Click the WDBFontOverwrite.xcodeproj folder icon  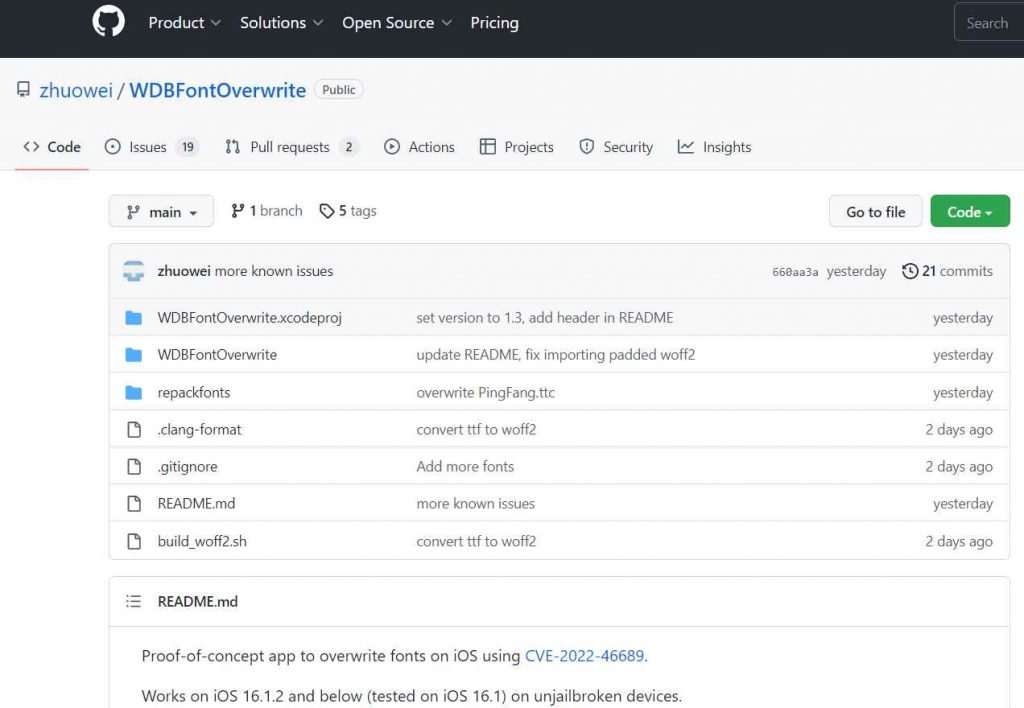[x=134, y=318]
